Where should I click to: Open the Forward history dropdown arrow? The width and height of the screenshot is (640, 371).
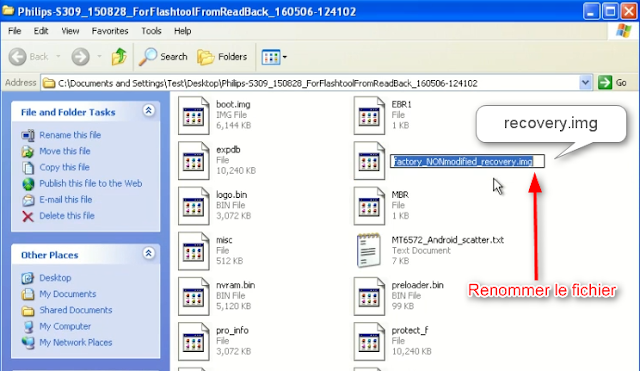pos(99,56)
